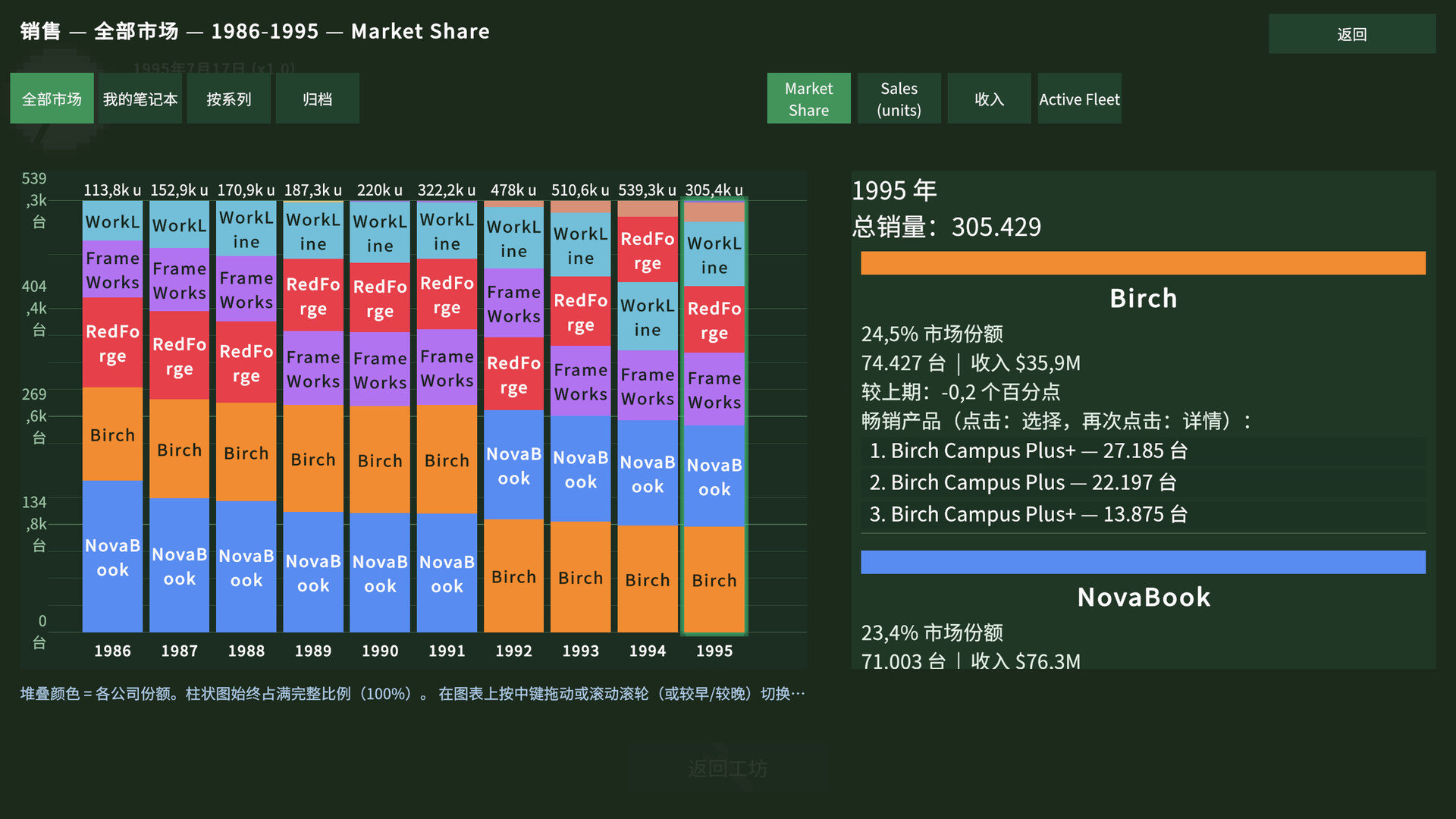Select Birch segment in 1990 bar
Image resolution: width=1456 pixels, height=819 pixels.
[x=380, y=460]
